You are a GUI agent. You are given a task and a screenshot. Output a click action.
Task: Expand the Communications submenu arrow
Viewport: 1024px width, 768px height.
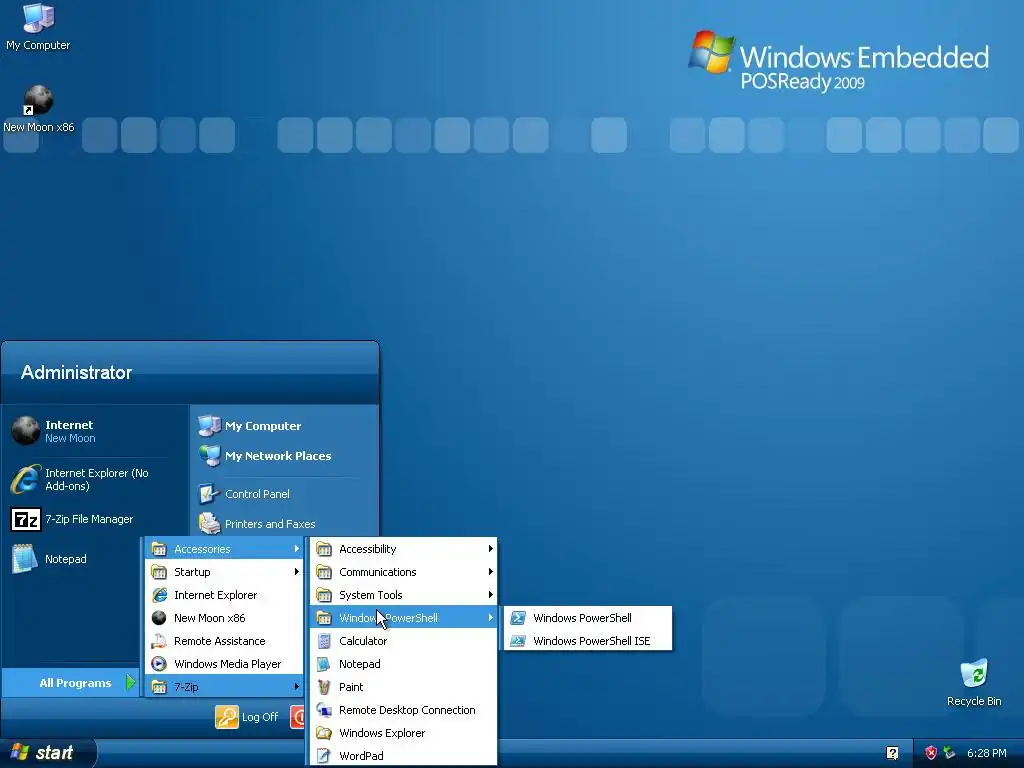pos(490,571)
